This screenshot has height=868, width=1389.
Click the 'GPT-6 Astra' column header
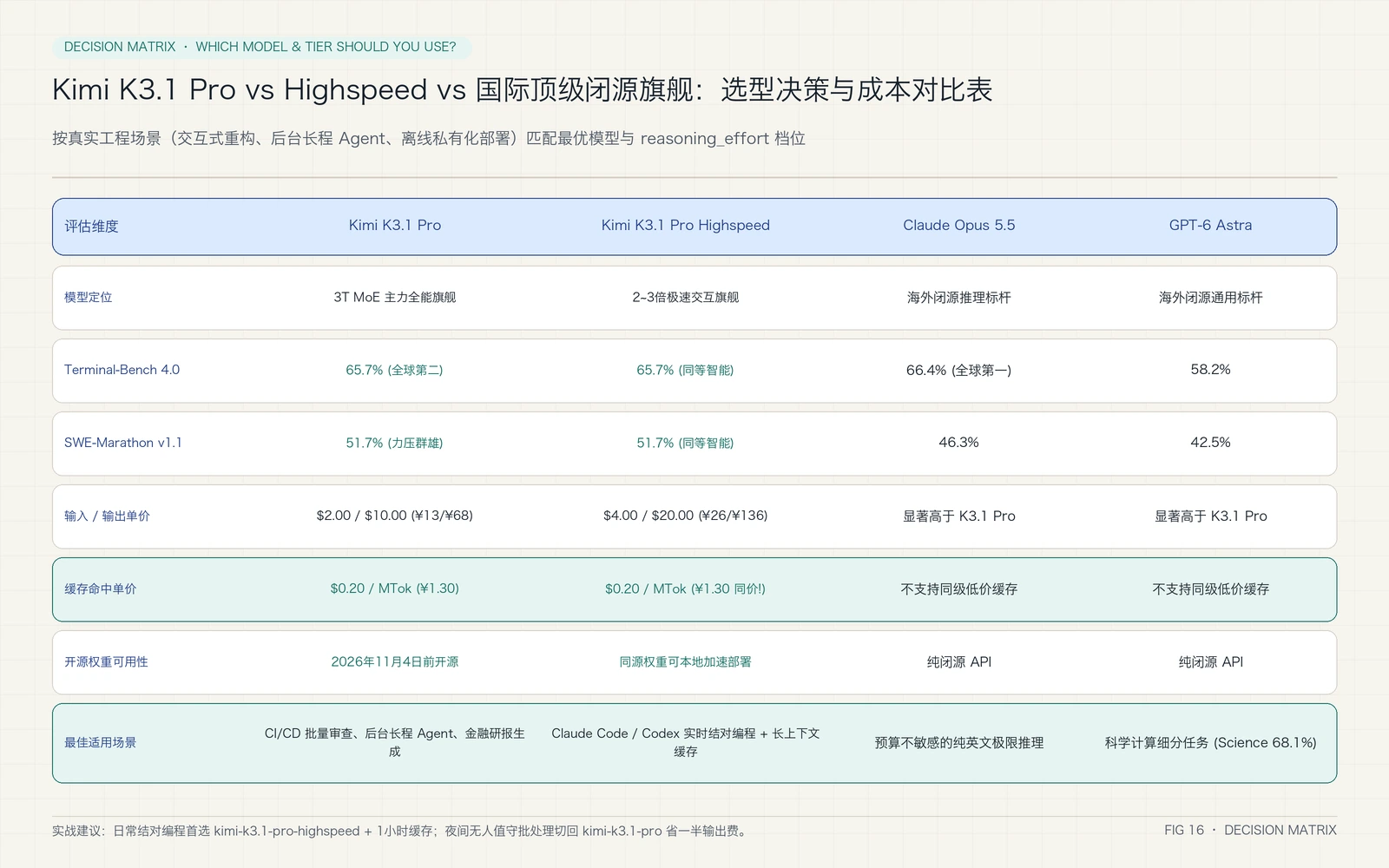[1211, 226]
